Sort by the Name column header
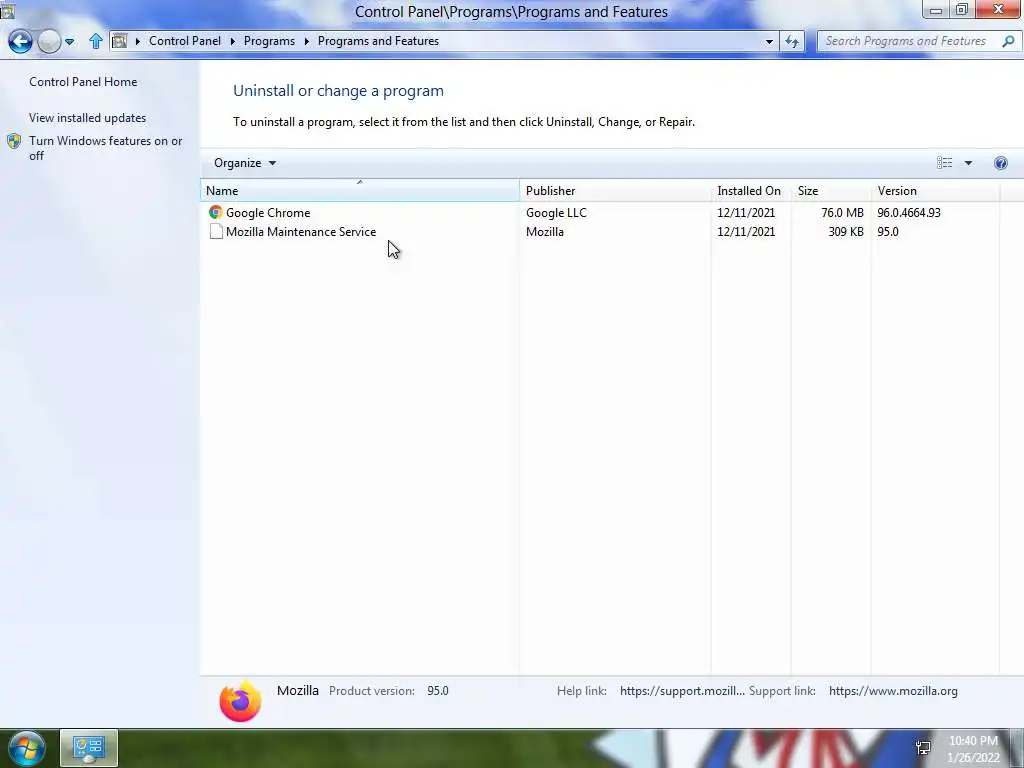The height and width of the screenshot is (768, 1024). click(x=359, y=191)
